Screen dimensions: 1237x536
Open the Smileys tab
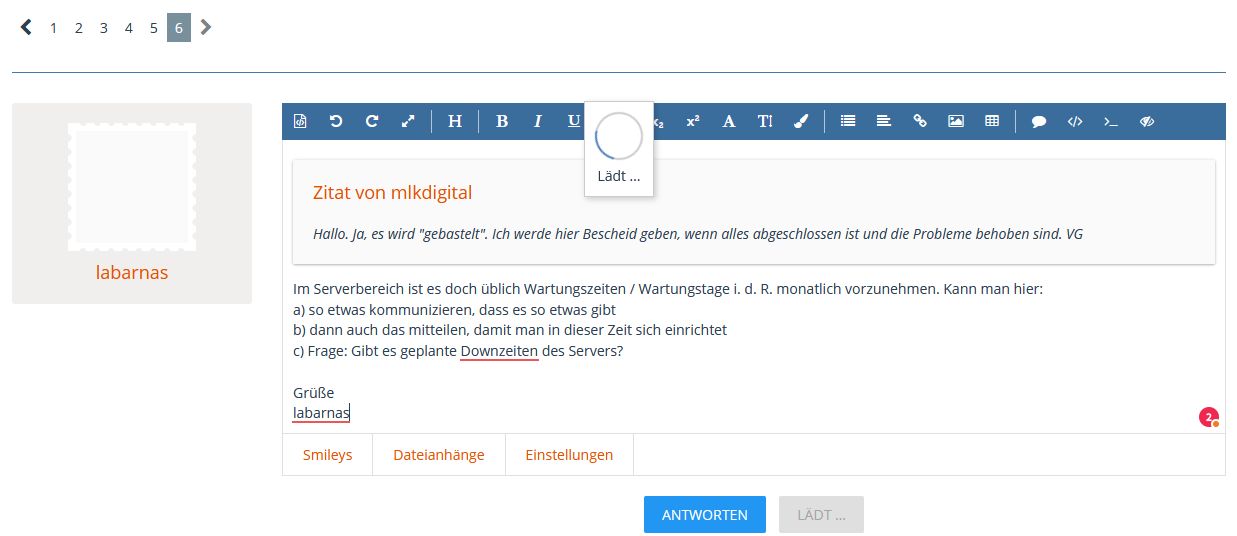coord(328,455)
